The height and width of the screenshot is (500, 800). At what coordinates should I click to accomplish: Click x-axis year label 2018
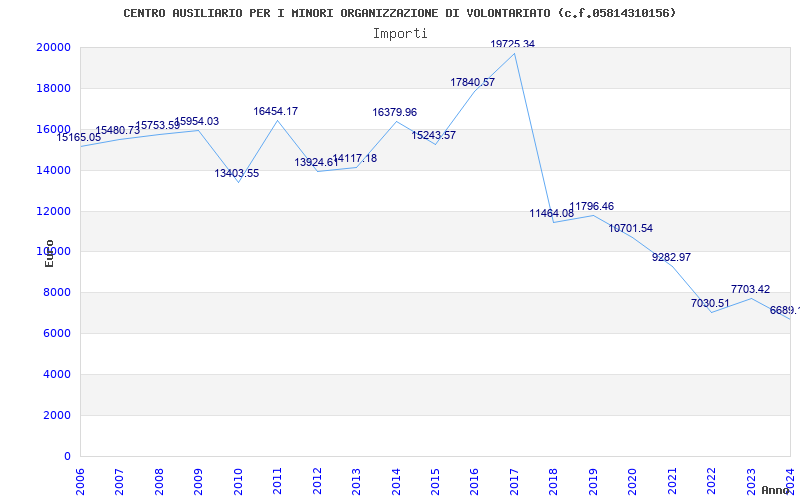pos(554,481)
